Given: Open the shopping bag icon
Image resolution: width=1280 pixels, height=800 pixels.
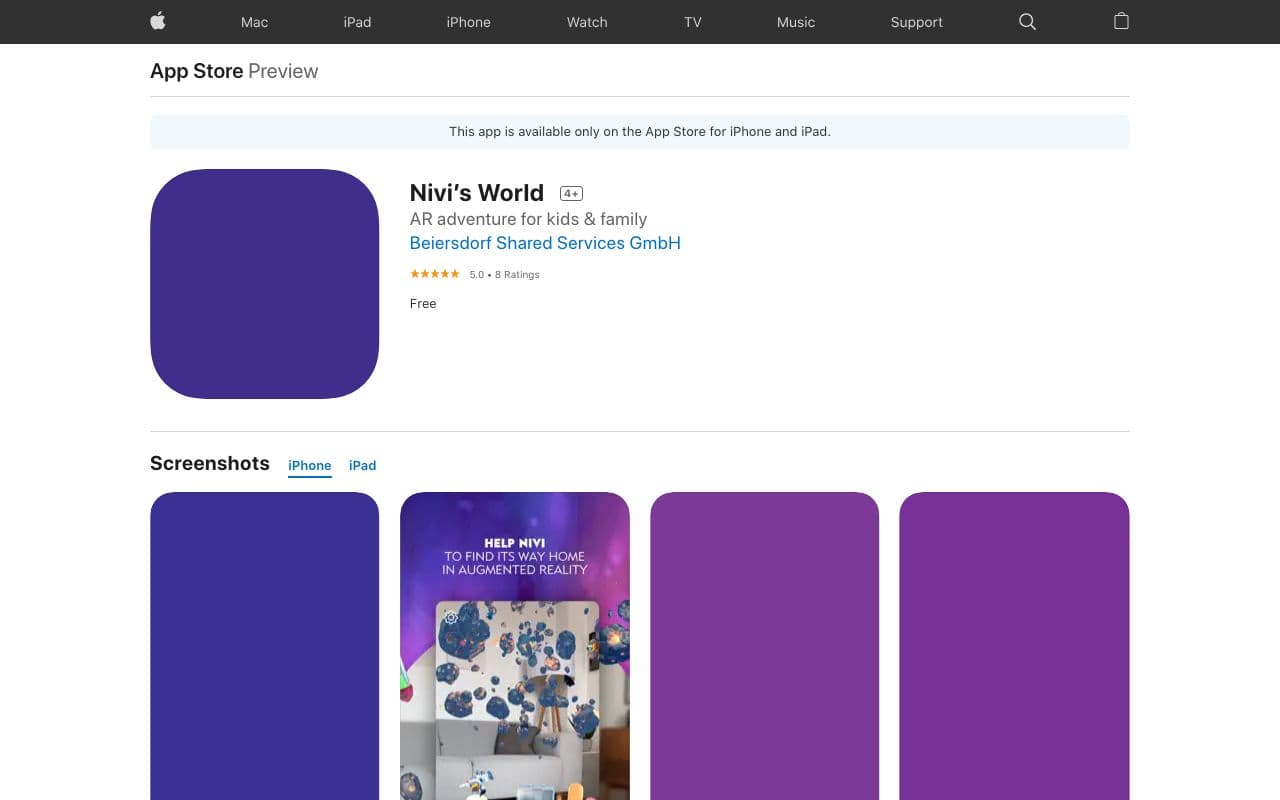Looking at the screenshot, I should coord(1121,21).
